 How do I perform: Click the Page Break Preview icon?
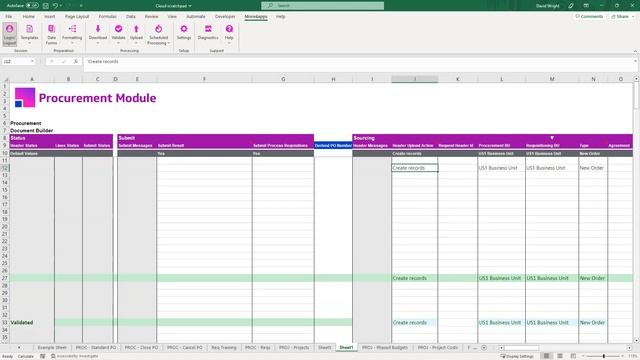point(573,356)
